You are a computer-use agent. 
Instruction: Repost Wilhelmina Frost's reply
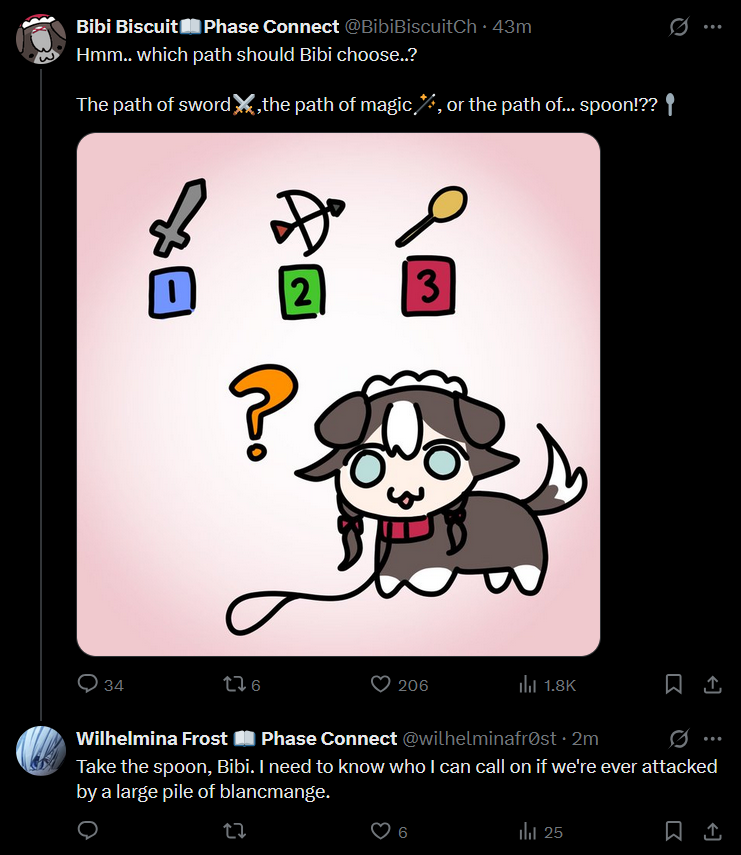coord(234,831)
